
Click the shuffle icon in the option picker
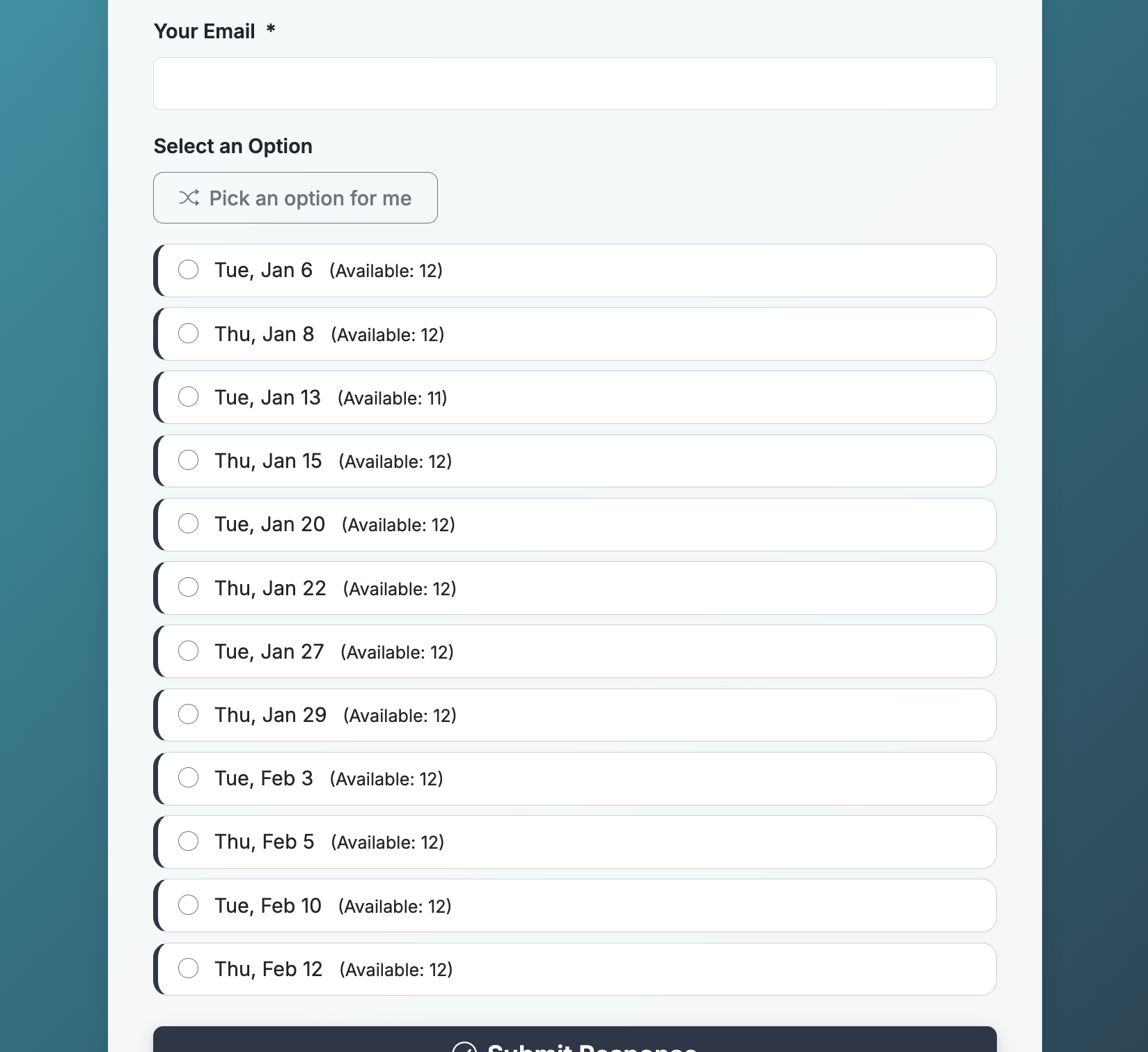pos(189,198)
